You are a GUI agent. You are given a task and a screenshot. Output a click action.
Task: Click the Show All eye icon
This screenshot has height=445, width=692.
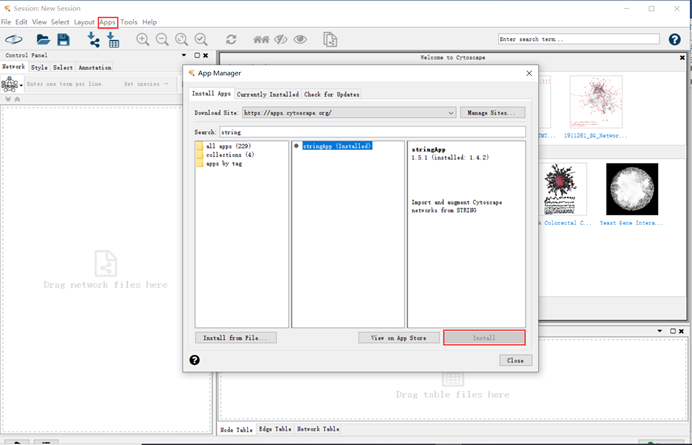pos(300,40)
